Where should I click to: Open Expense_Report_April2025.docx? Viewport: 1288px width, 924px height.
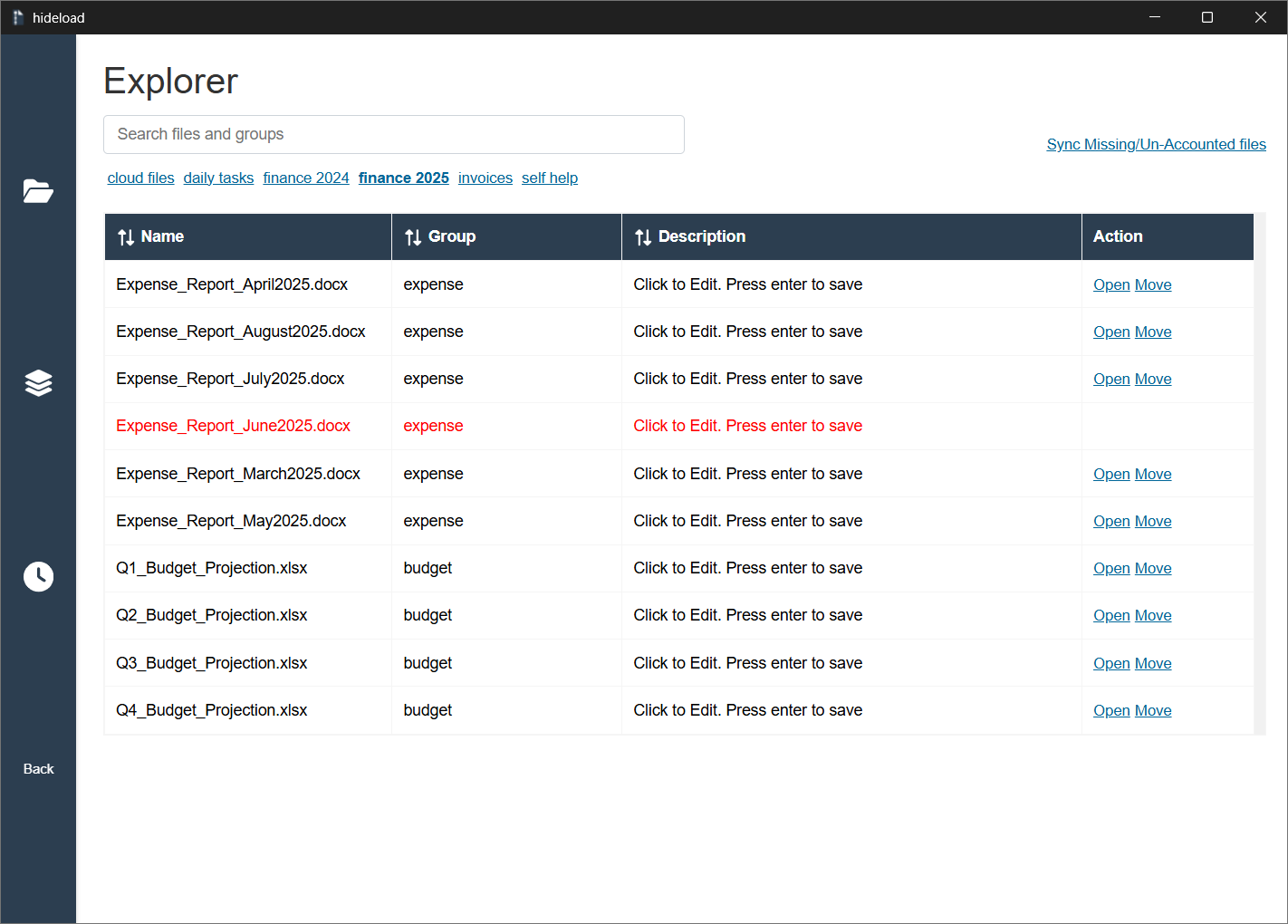coord(1110,285)
